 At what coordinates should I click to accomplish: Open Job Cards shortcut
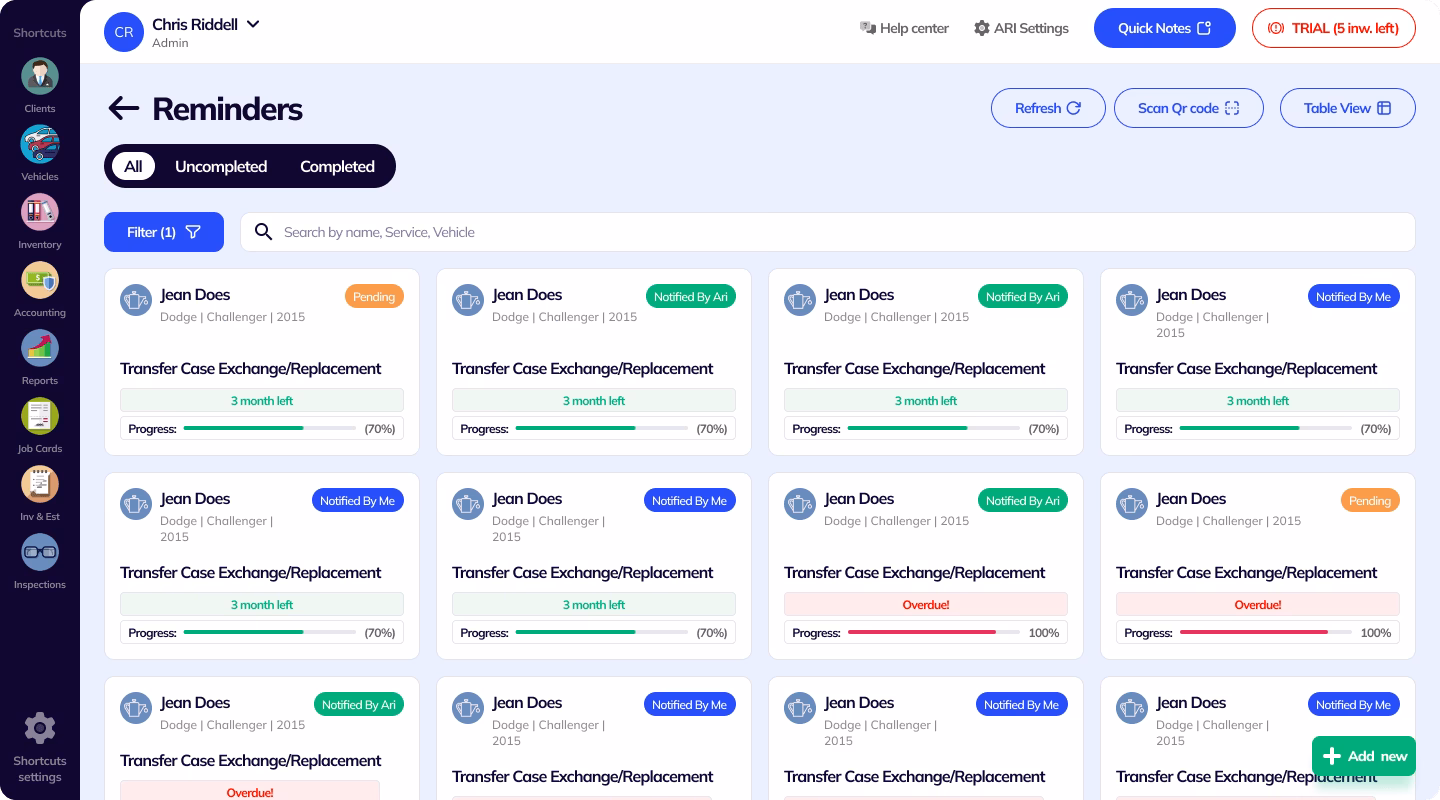pos(40,417)
